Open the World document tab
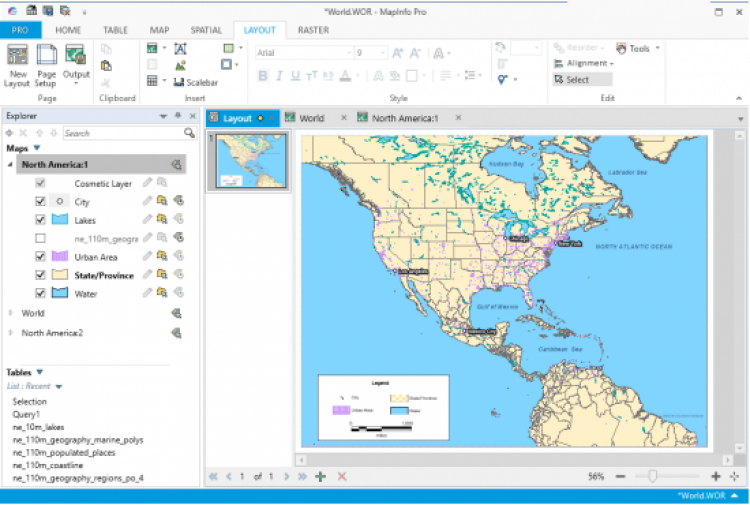The image size is (750, 505). [x=311, y=118]
